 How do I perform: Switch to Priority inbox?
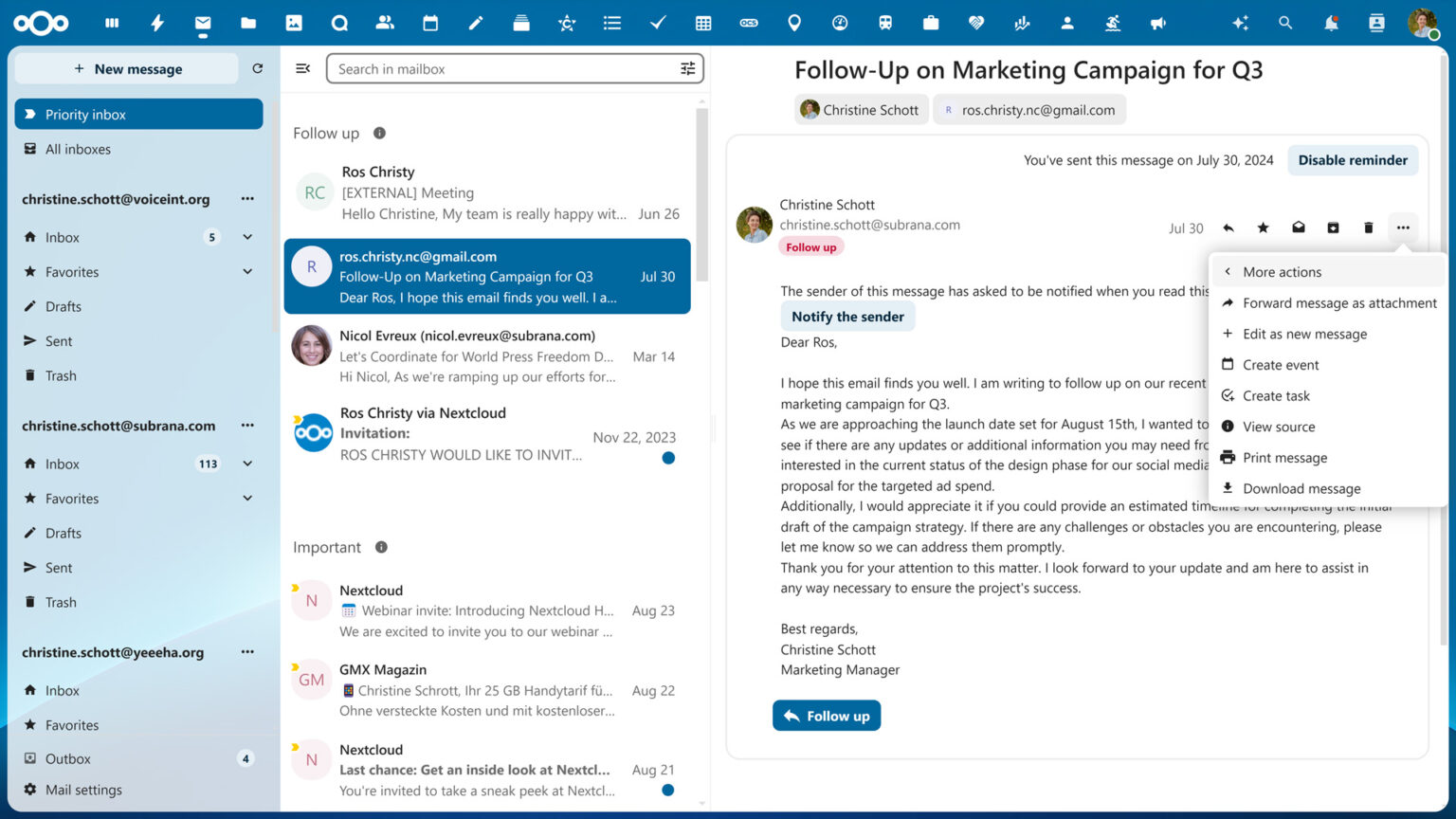85,114
